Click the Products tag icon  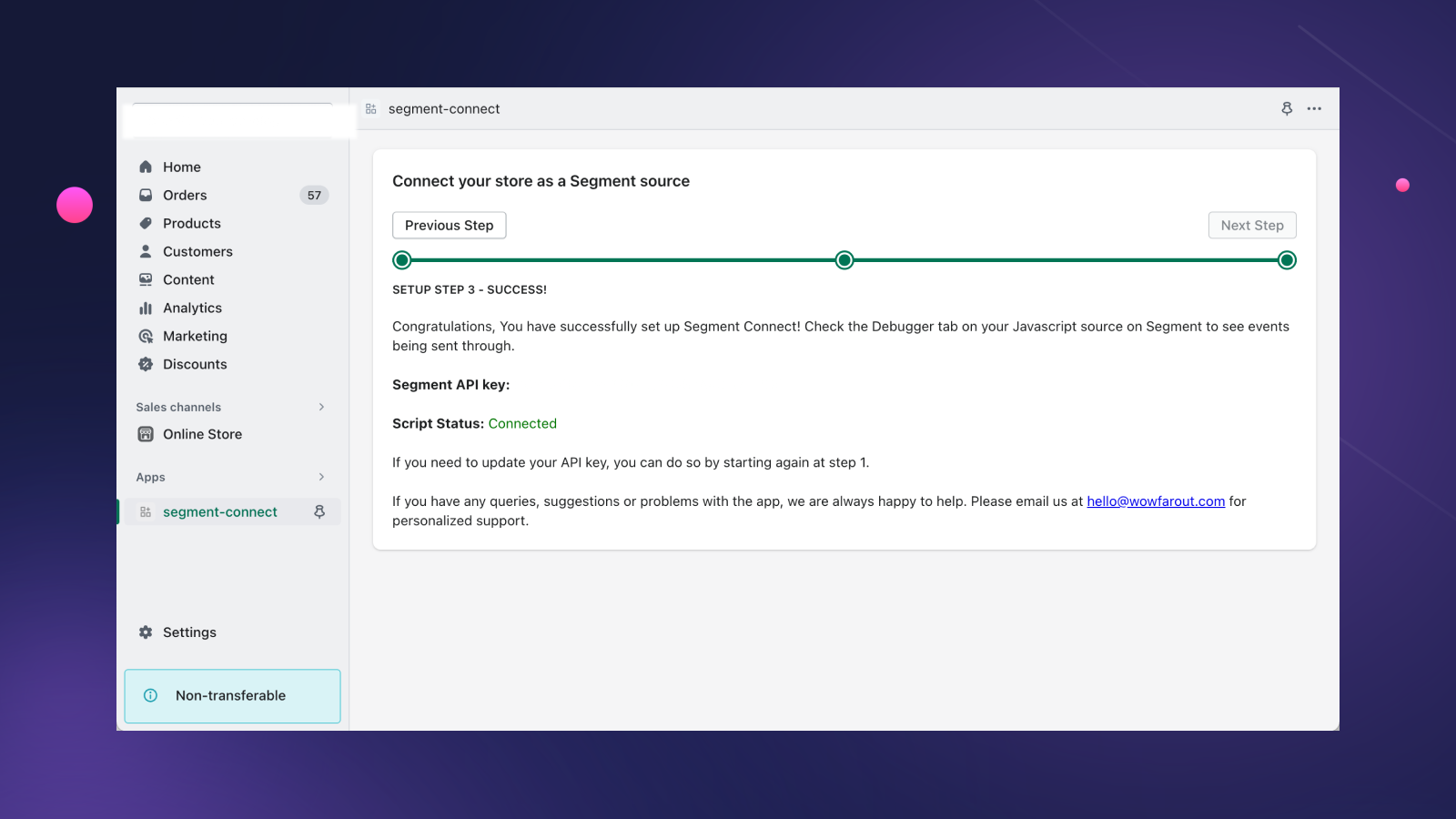pos(146,223)
